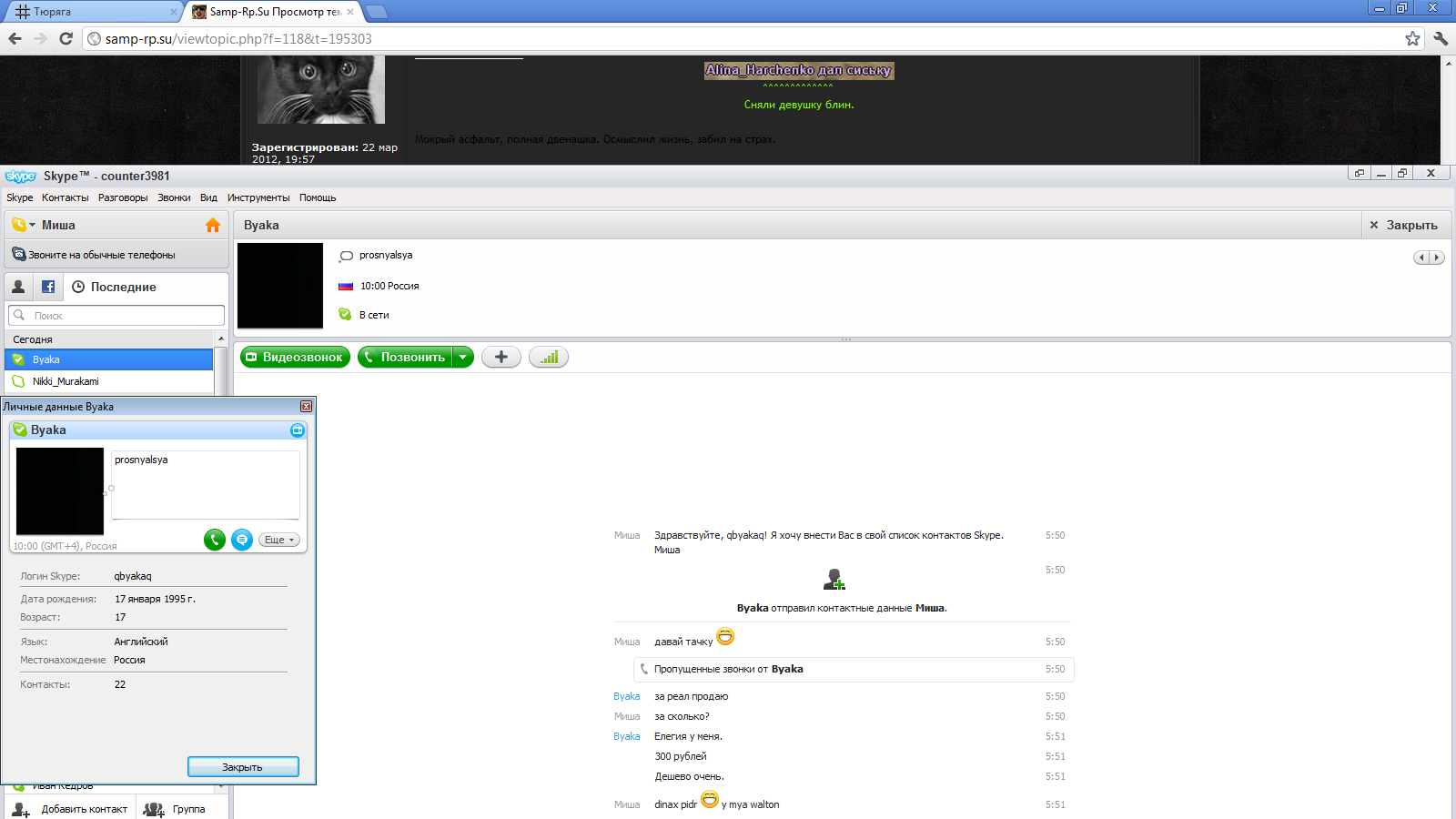Viewport: 1456px width, 819px height.
Task: Click the Skype contact search field
Action: click(x=116, y=316)
